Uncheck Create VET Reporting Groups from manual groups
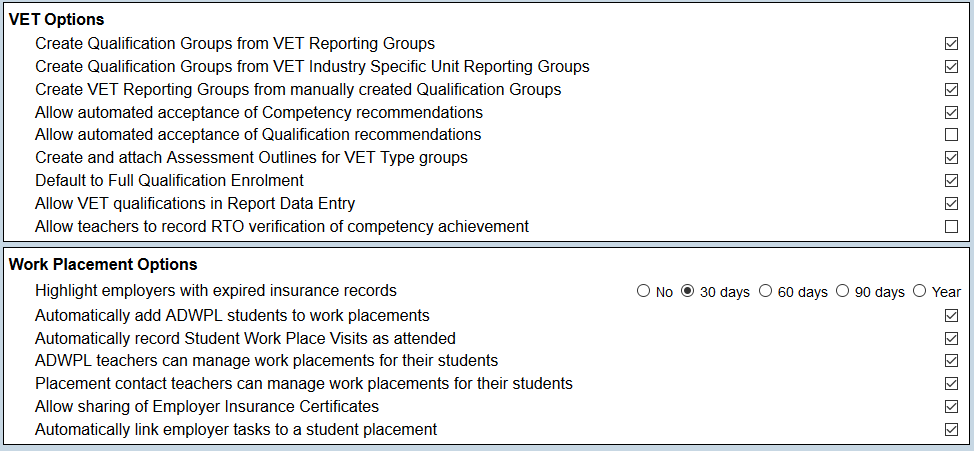Screen dimensions: 974x451 (x=951, y=90)
